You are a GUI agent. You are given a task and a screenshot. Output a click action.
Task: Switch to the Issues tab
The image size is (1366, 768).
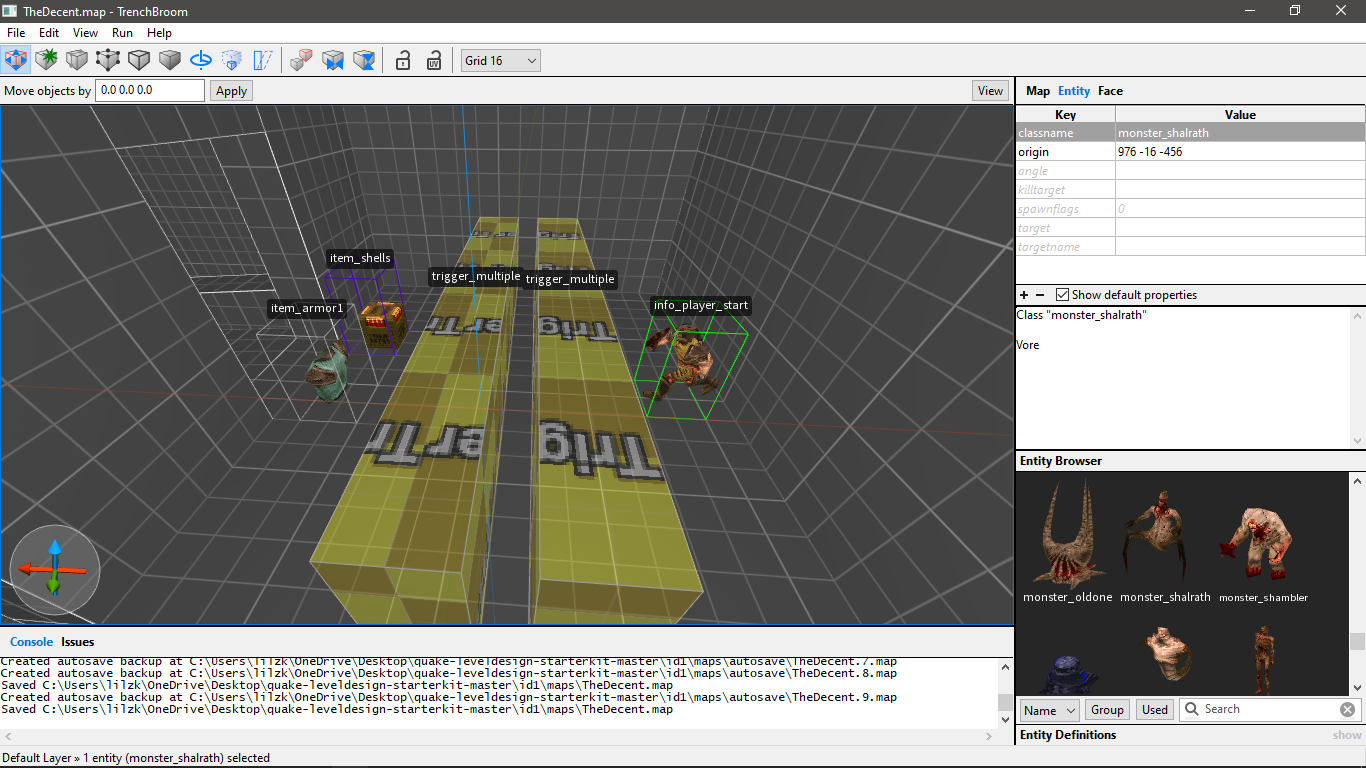coord(77,642)
